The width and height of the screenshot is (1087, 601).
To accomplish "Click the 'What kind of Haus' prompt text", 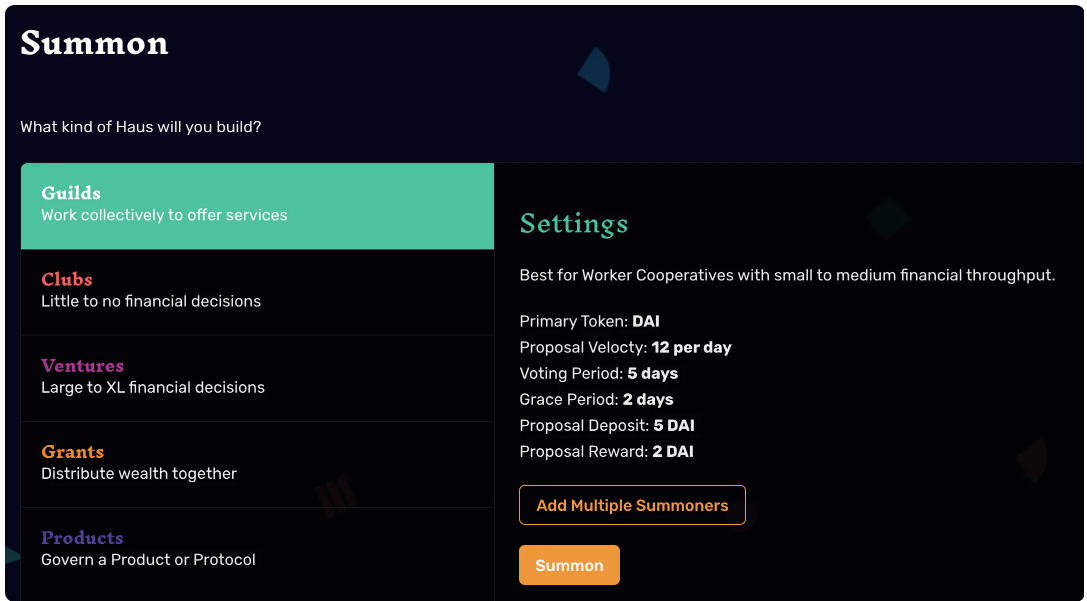I will pos(141,127).
